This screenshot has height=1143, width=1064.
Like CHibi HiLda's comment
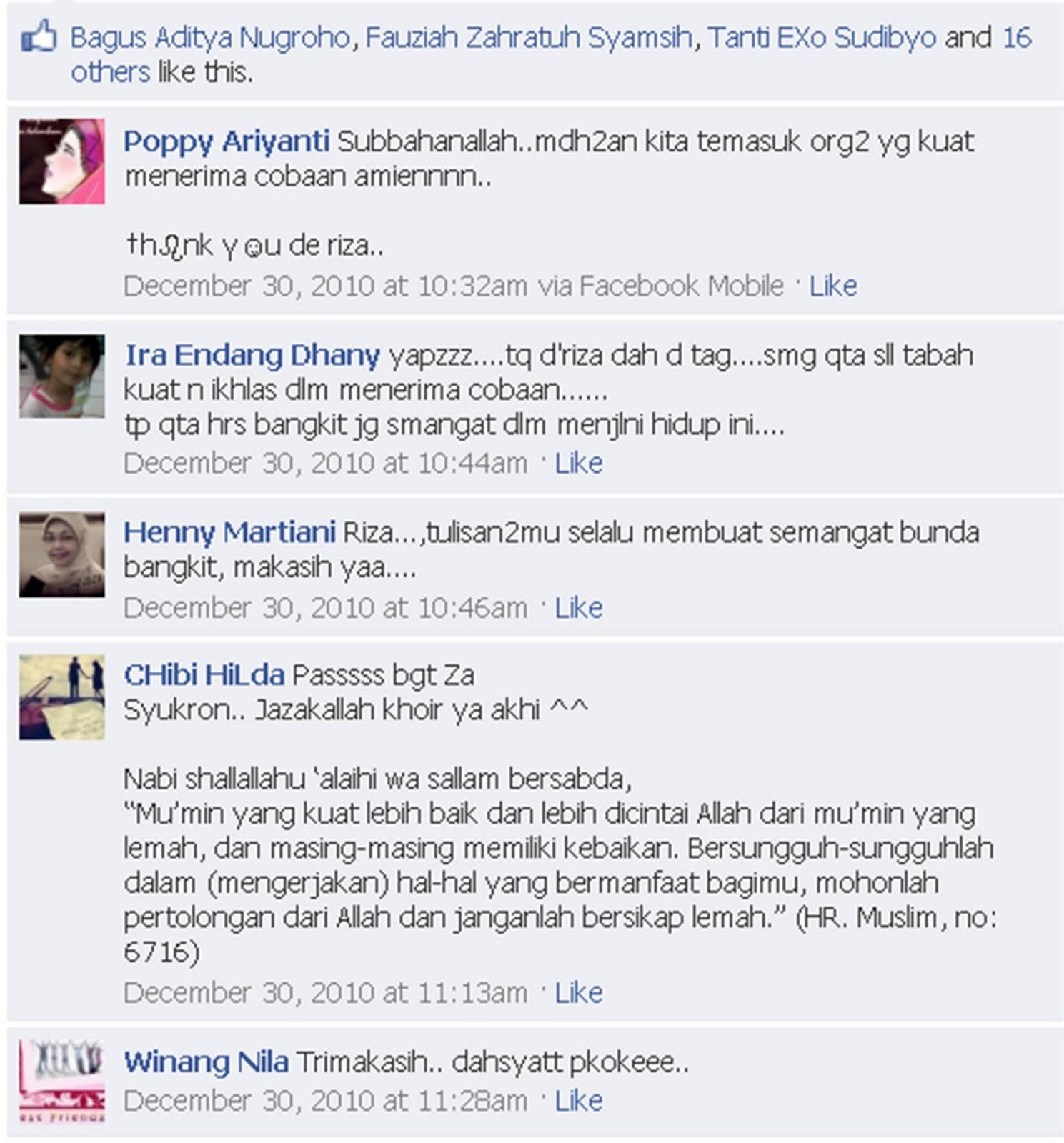click(579, 992)
